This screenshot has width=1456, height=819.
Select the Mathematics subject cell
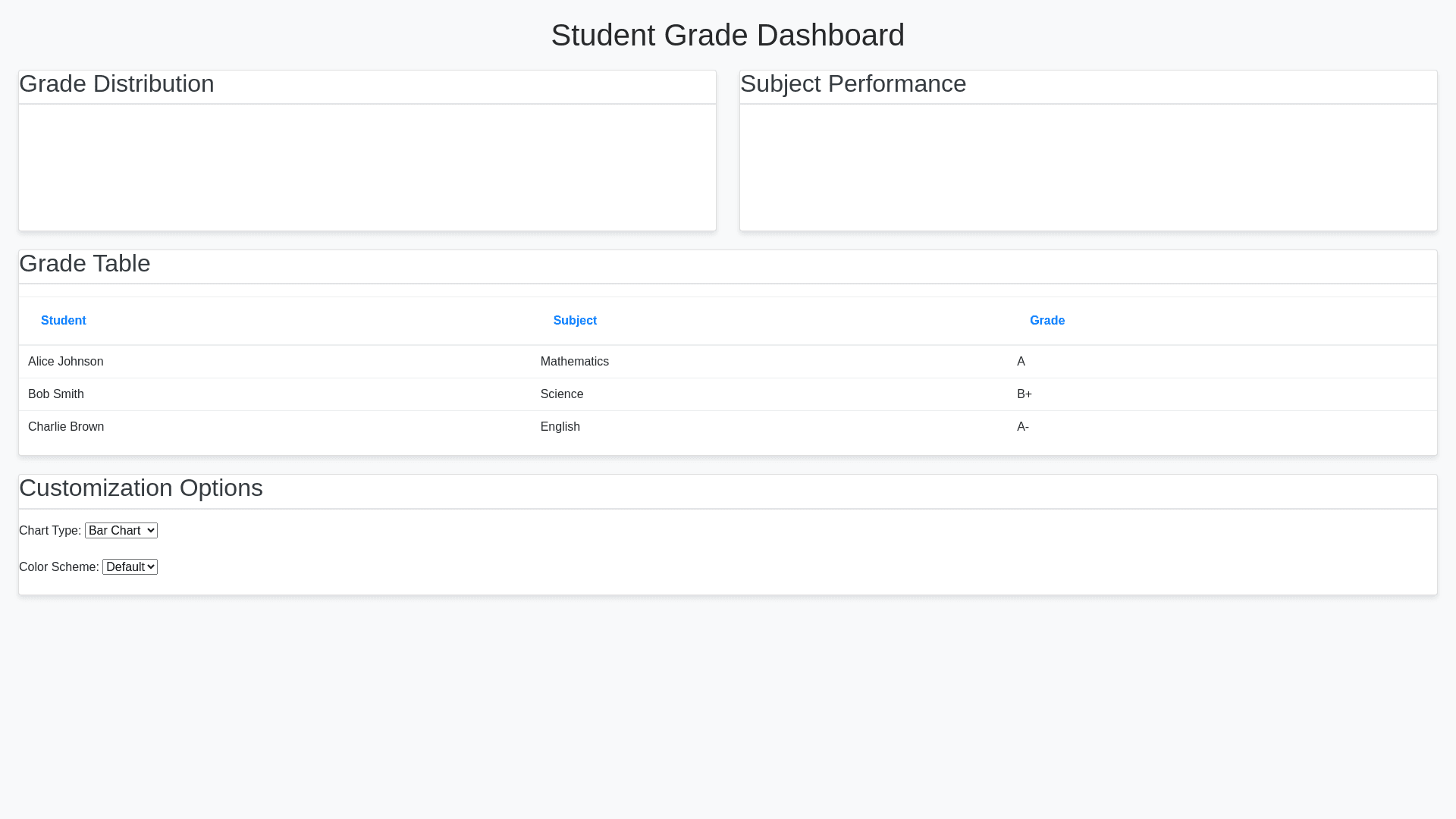574,362
